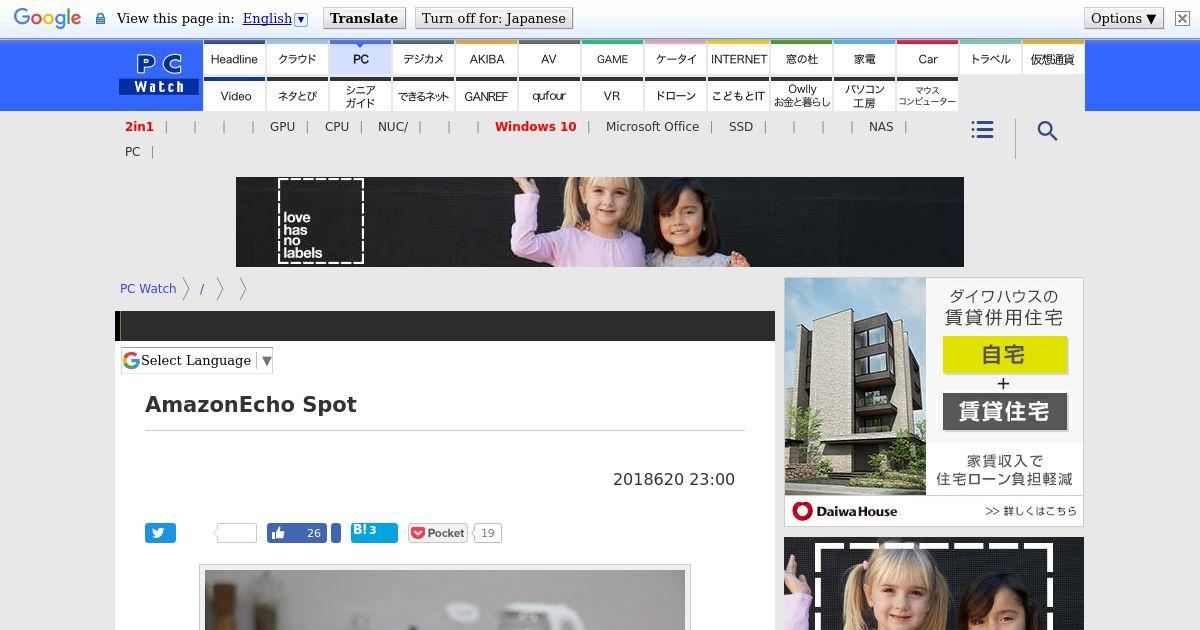The height and width of the screenshot is (630, 1200).
Task: Open the Car tab
Action: tap(928, 58)
